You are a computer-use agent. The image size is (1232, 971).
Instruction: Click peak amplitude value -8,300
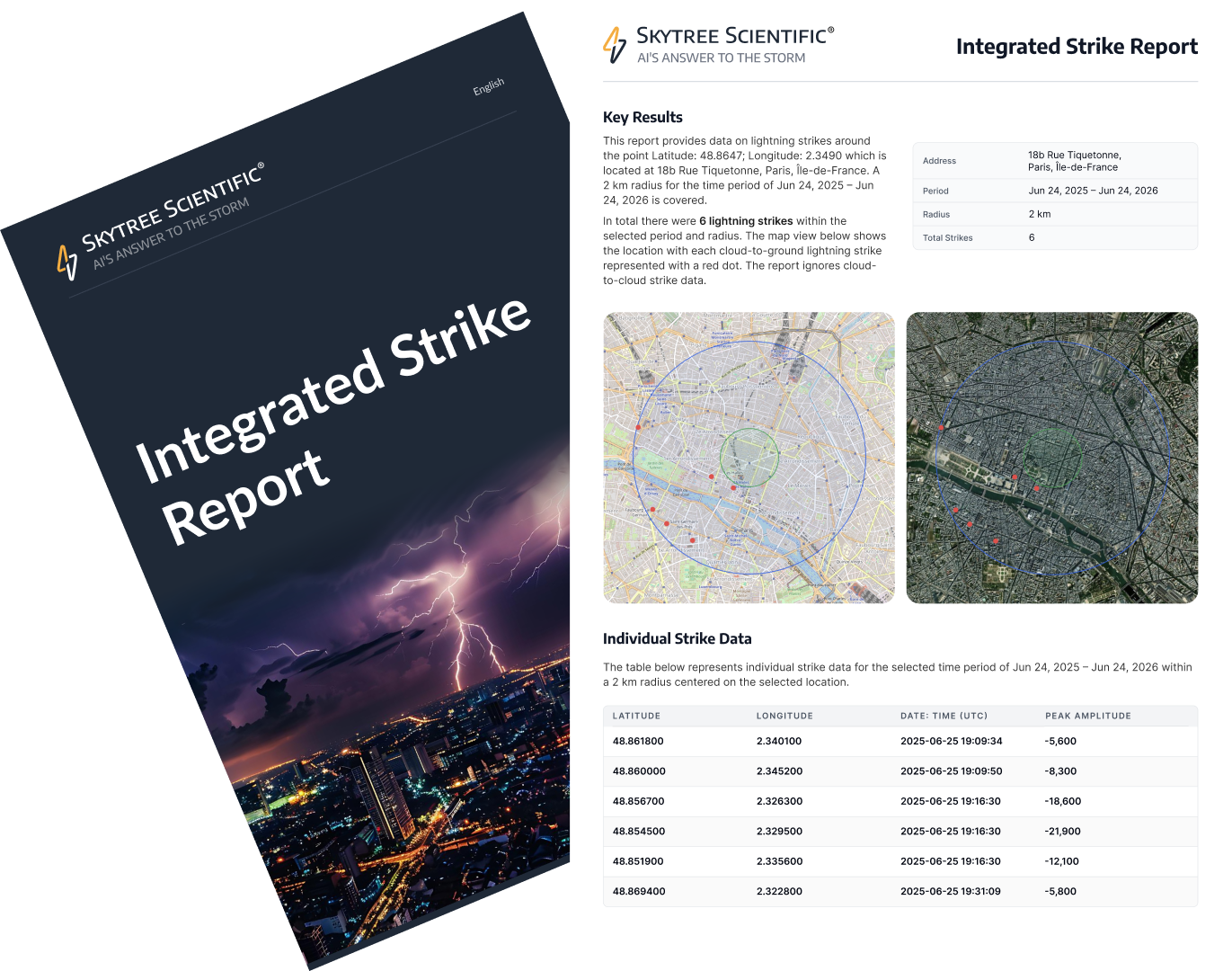(x=1060, y=771)
